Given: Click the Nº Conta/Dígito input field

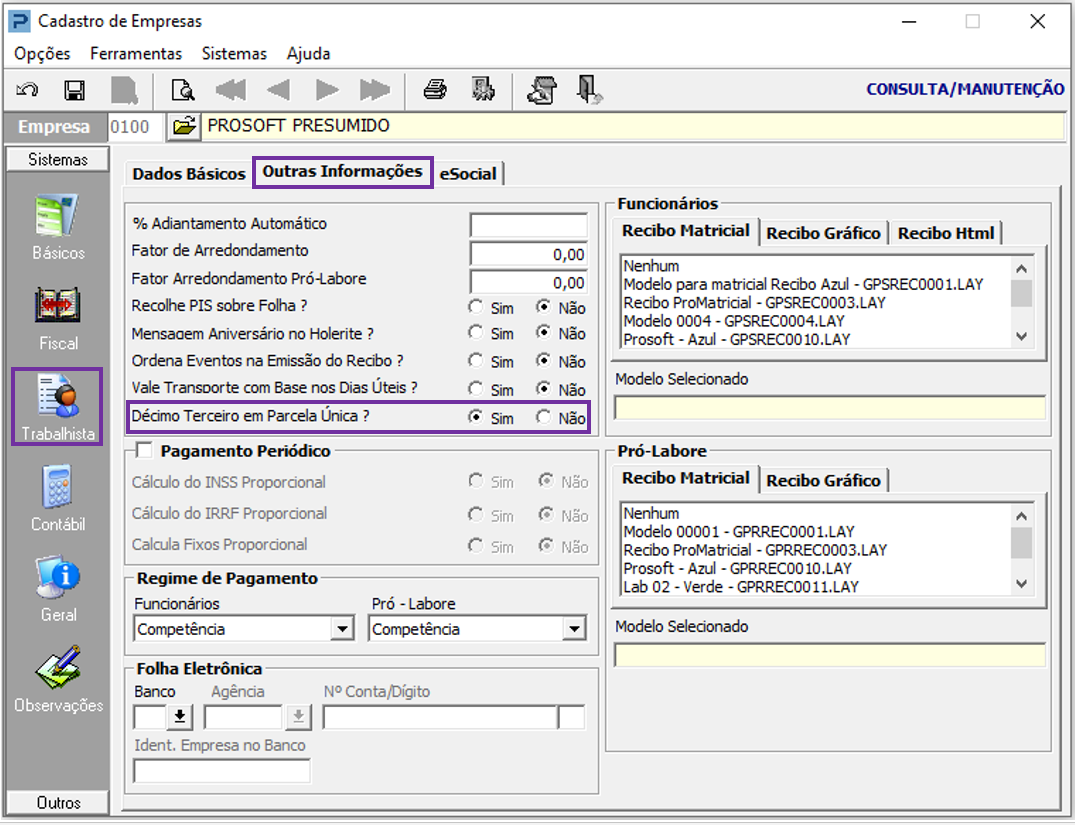Looking at the screenshot, I should [439, 717].
